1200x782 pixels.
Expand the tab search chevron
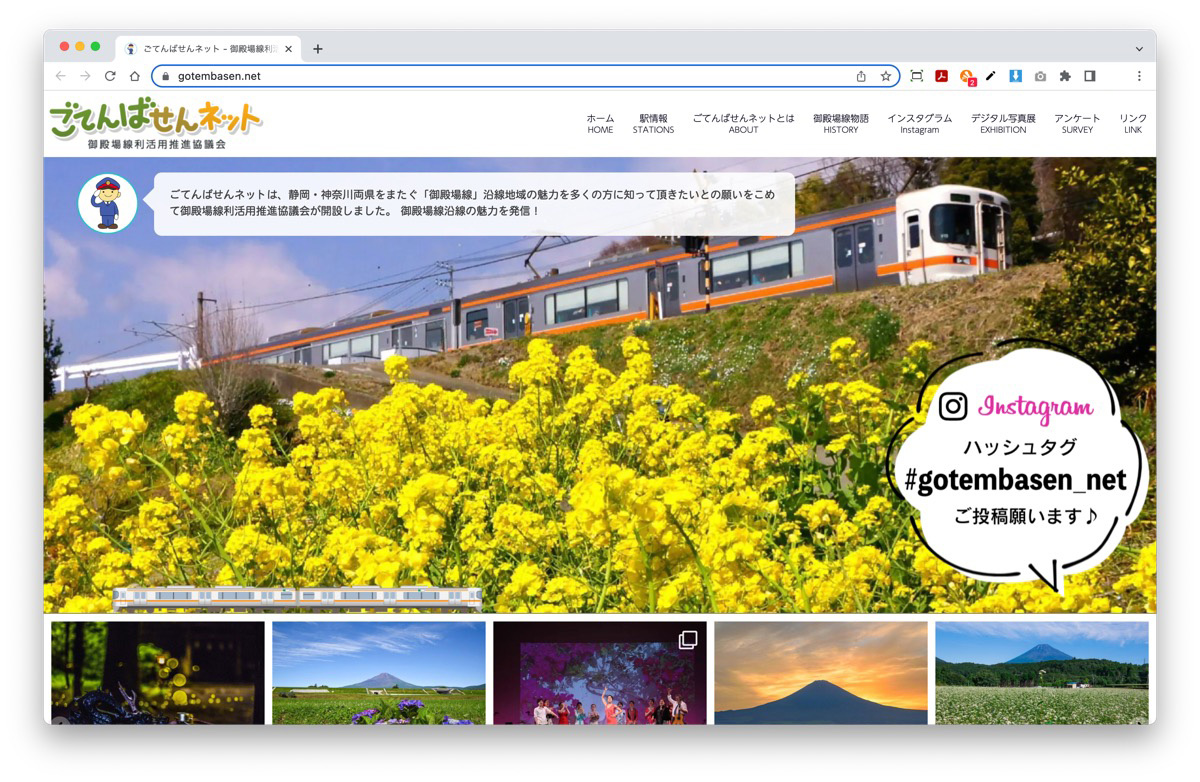tap(1138, 48)
